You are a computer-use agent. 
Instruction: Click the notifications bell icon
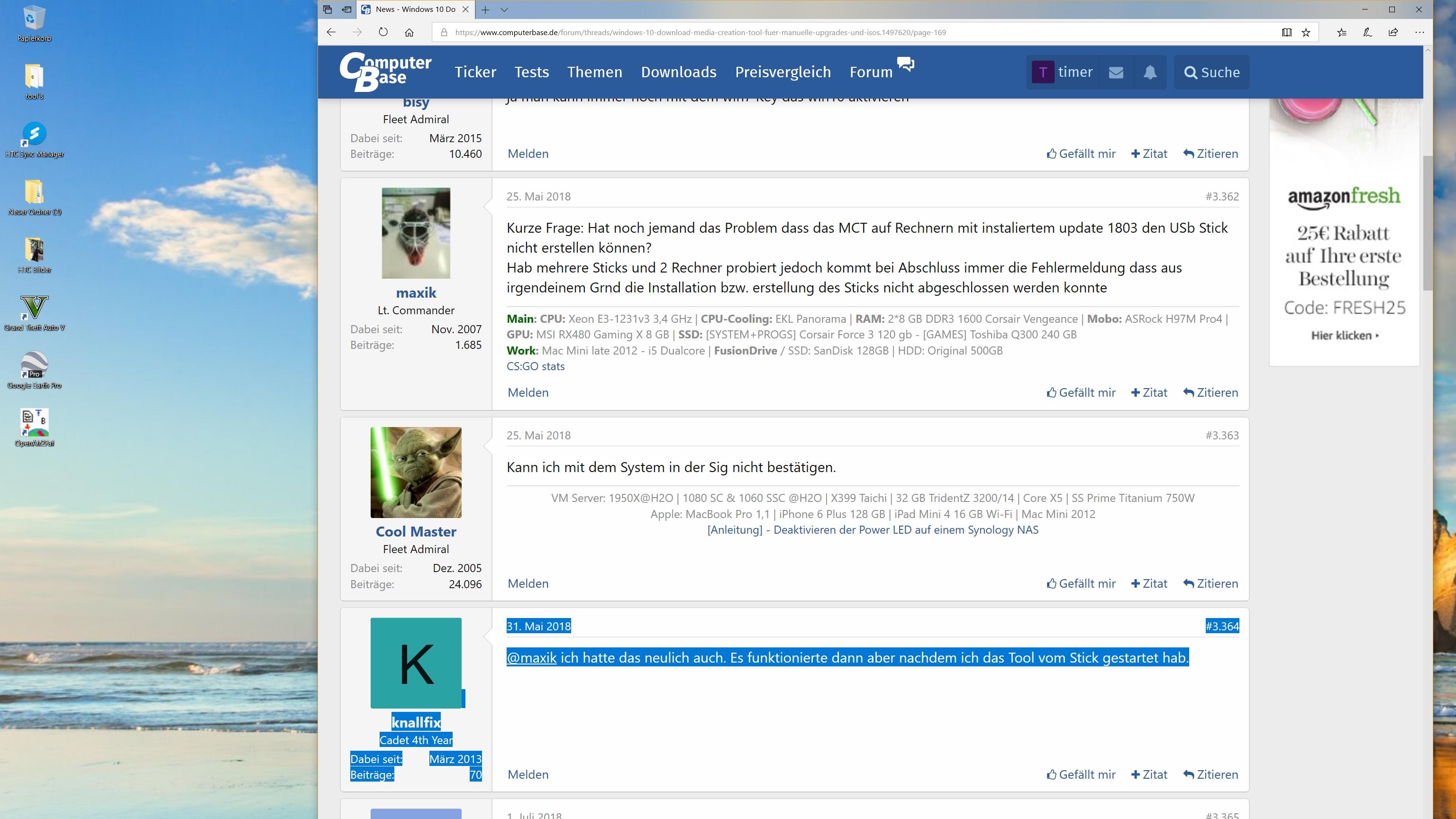coord(1150,73)
